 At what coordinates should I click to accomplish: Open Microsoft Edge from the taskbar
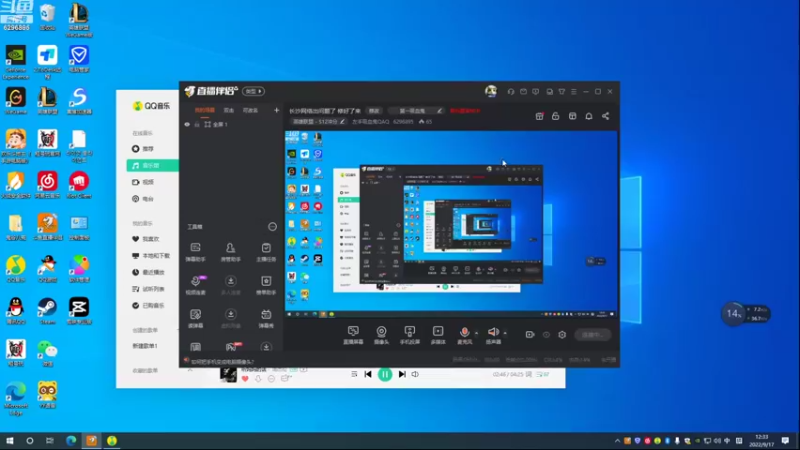pos(71,441)
